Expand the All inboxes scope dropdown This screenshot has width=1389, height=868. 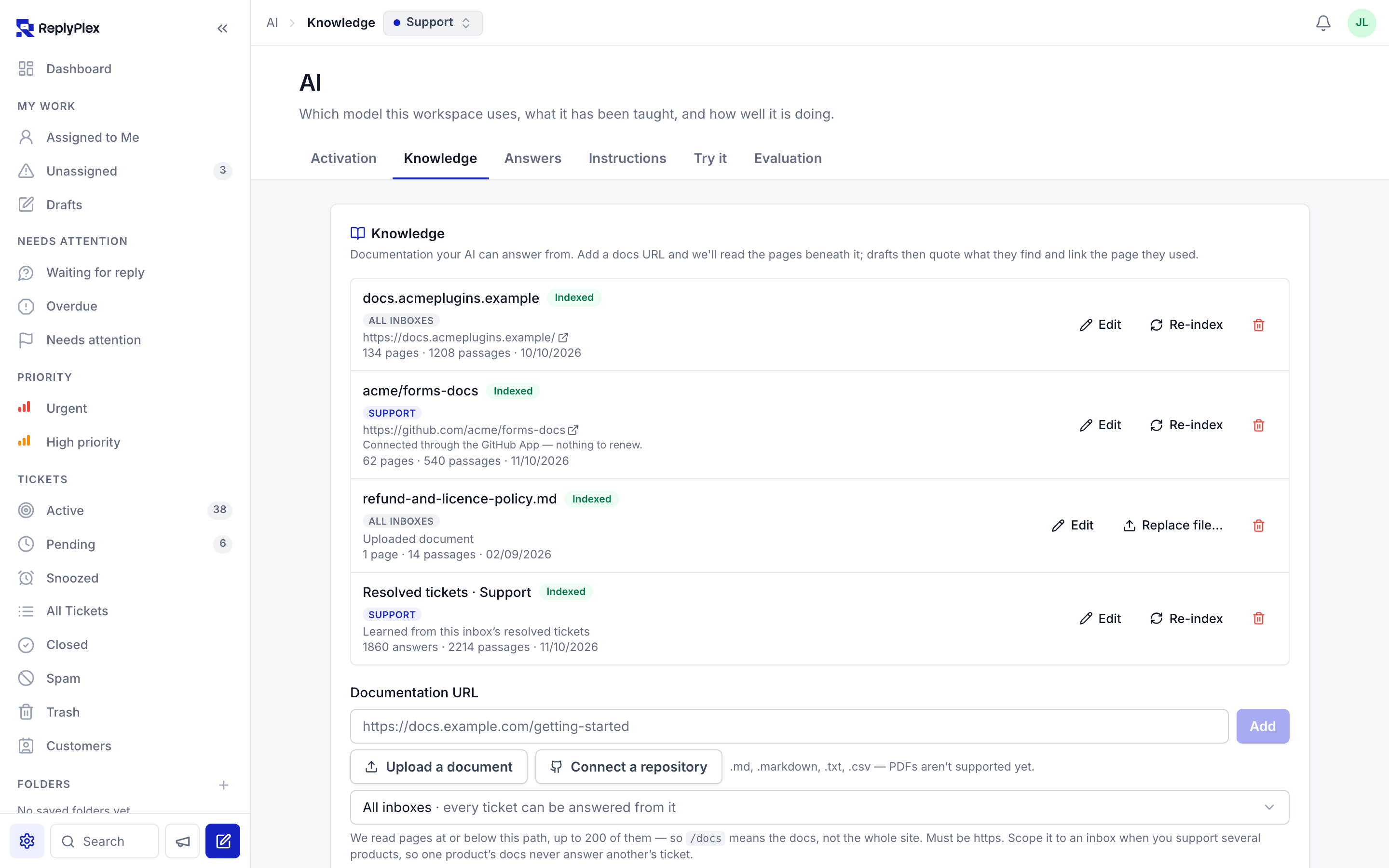[x=819, y=807]
